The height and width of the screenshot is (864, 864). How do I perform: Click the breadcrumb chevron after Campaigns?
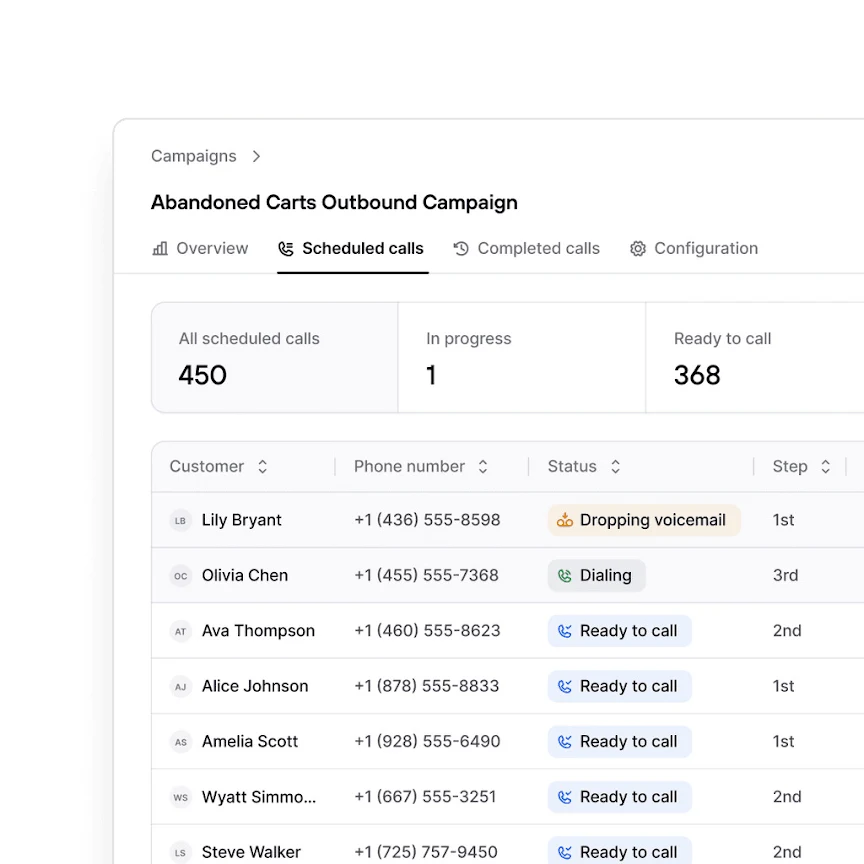coord(256,156)
